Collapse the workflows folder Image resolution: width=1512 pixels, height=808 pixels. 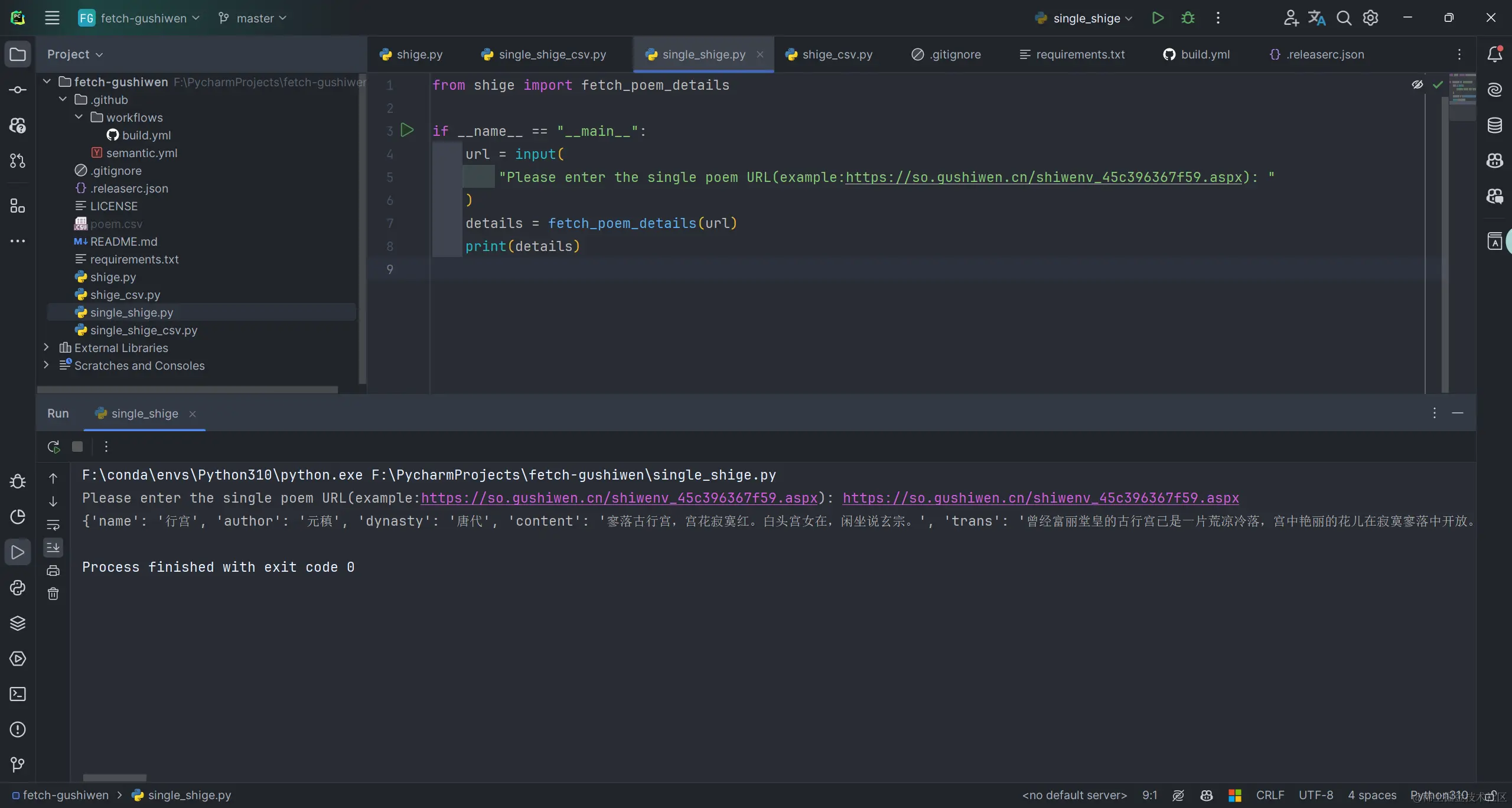(79, 117)
